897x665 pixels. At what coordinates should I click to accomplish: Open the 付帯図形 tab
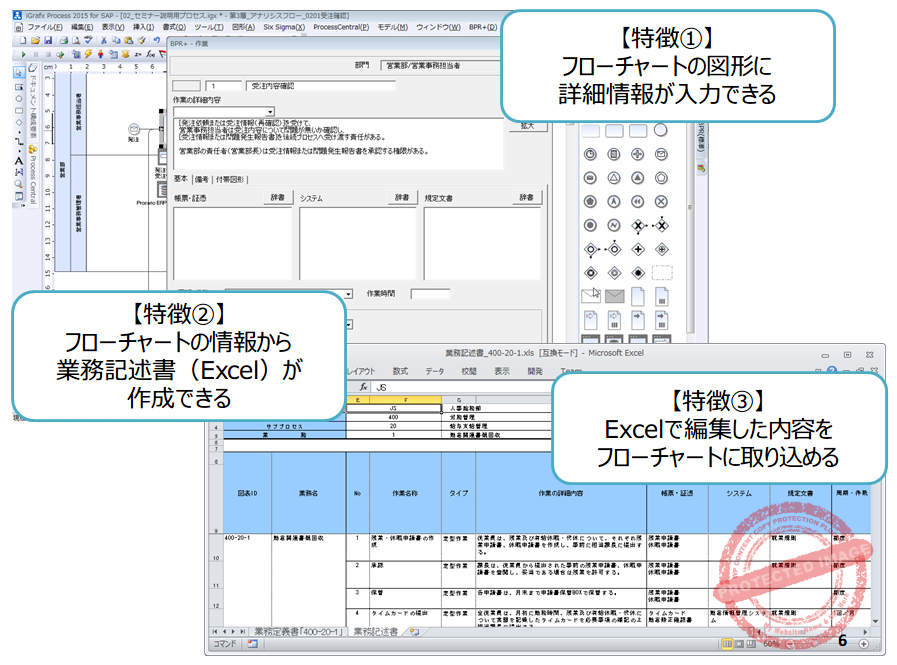(x=229, y=179)
